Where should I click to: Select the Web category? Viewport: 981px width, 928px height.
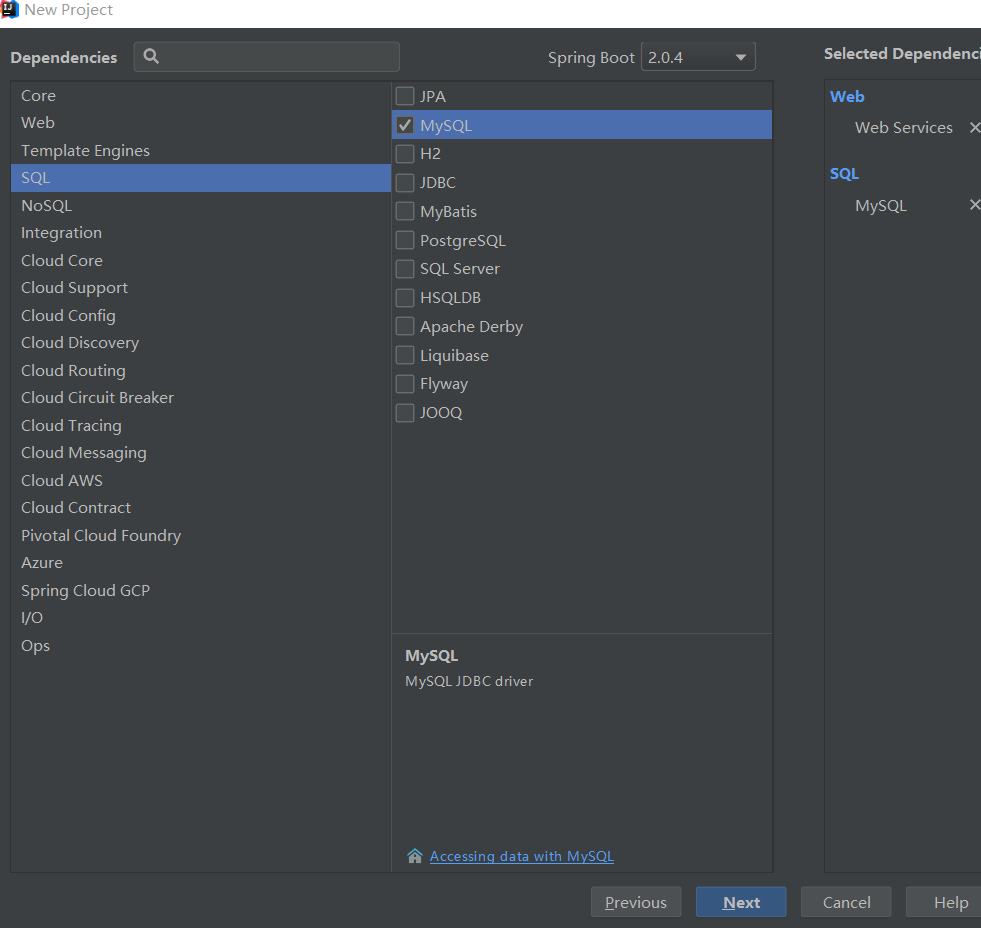point(38,123)
